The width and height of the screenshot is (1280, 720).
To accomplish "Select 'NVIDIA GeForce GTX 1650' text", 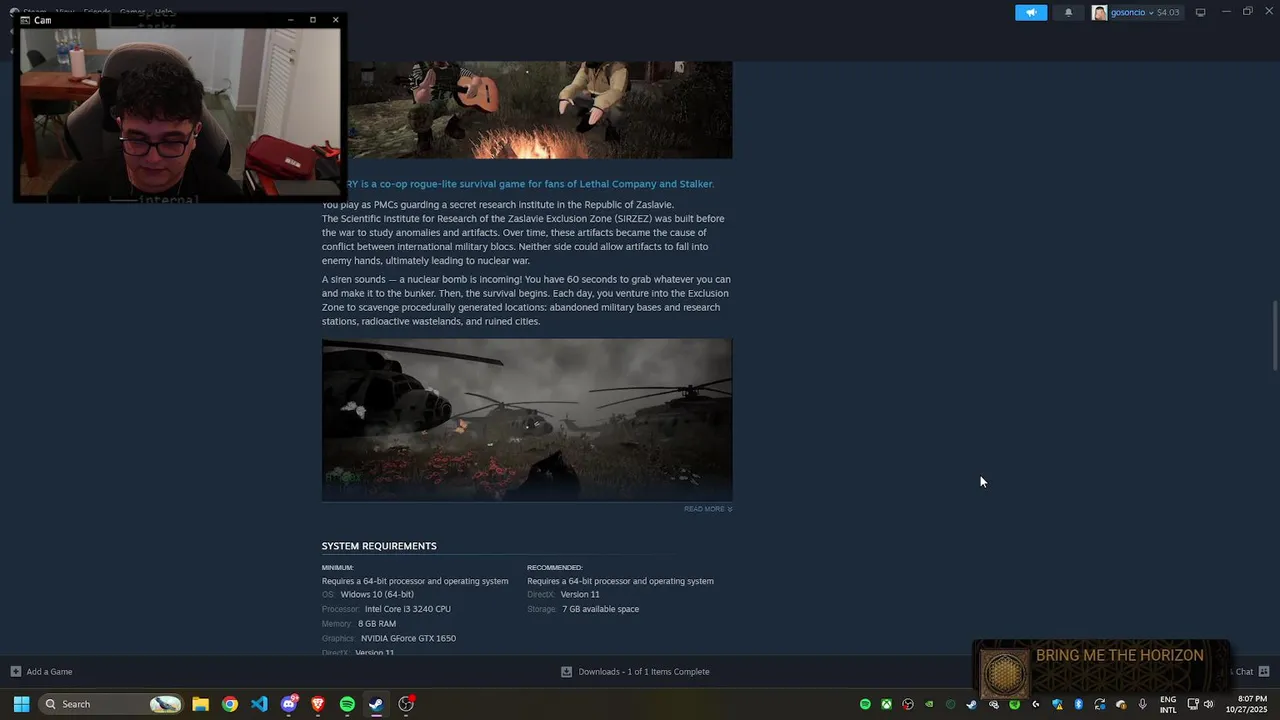I will coord(408,638).
